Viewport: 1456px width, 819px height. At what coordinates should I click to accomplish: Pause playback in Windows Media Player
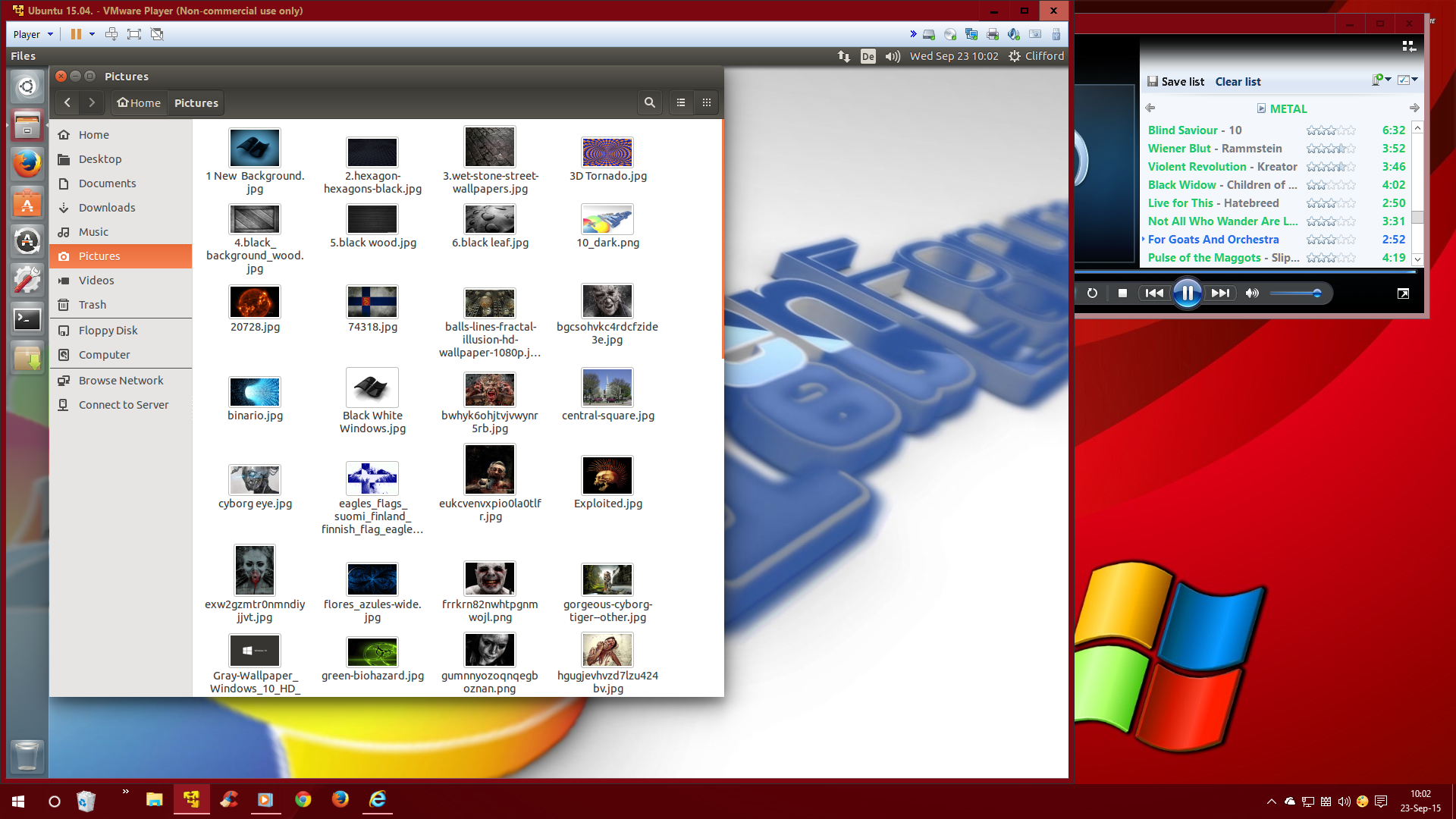[x=1187, y=293]
